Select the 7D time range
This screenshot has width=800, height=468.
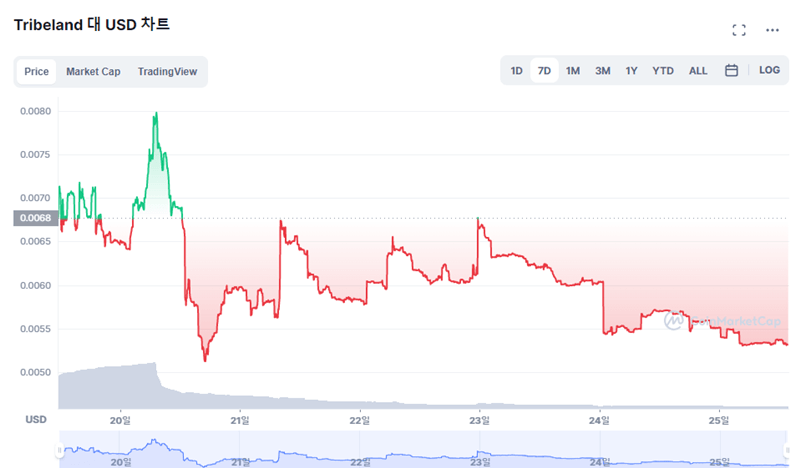(x=544, y=70)
